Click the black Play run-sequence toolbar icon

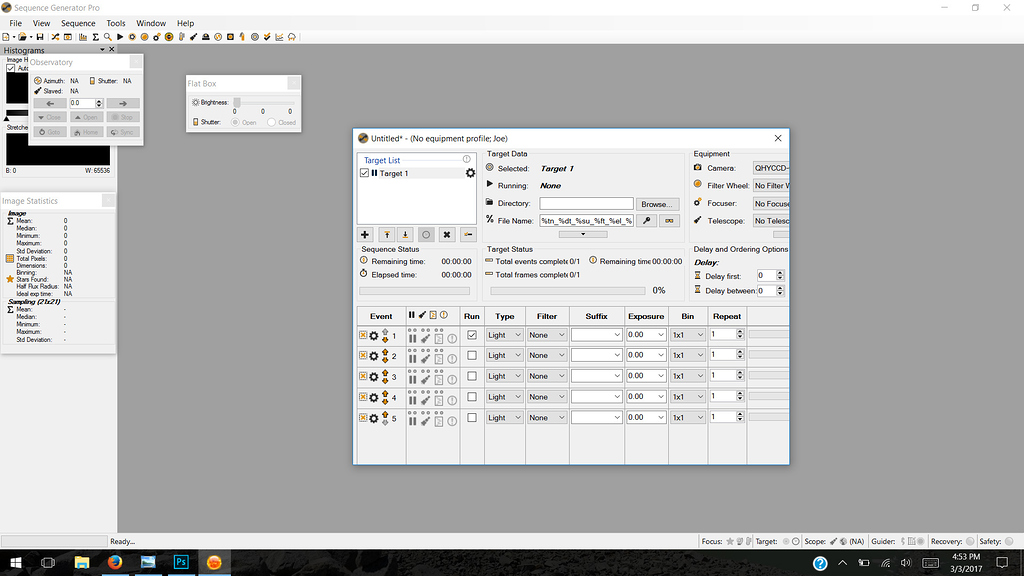(120, 37)
